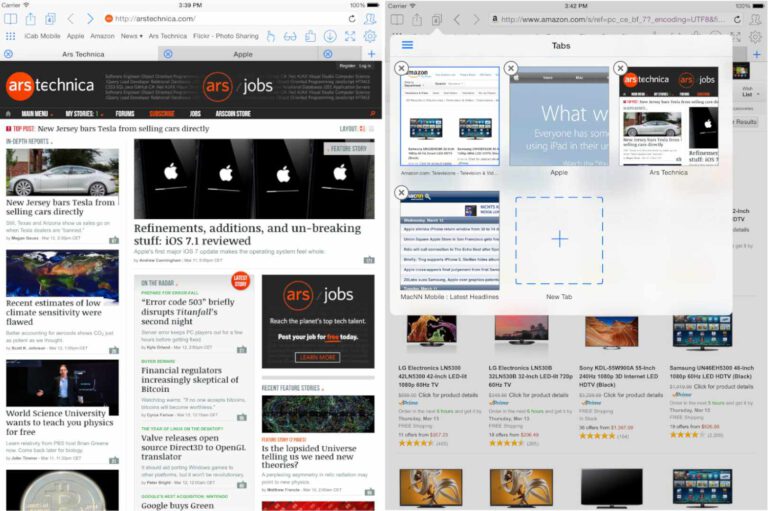
Task: Open 'New Jersey bars Tesla' top post headline
Action: click(x=123, y=129)
